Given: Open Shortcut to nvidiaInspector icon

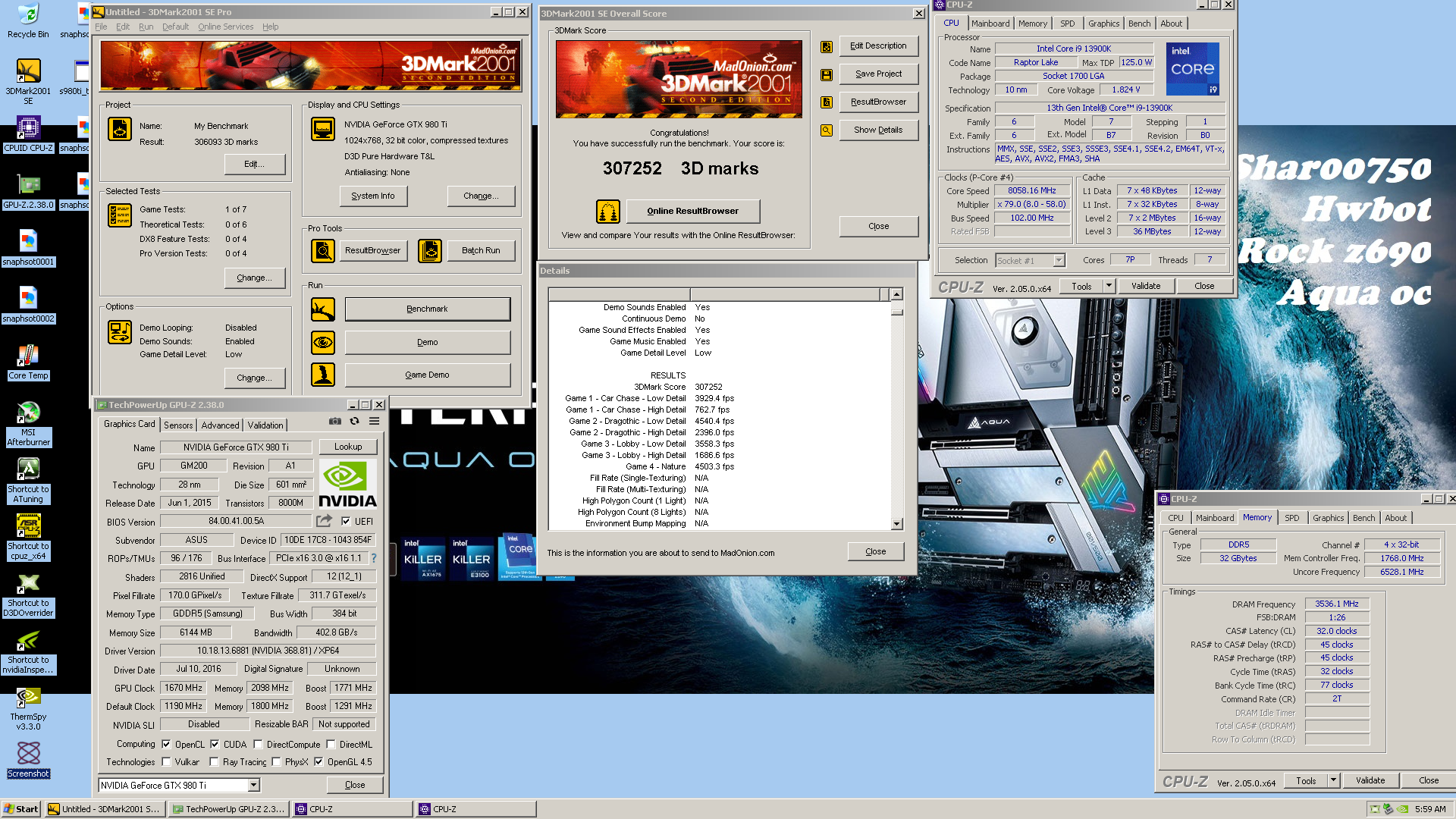Looking at the screenshot, I should tap(28, 651).
